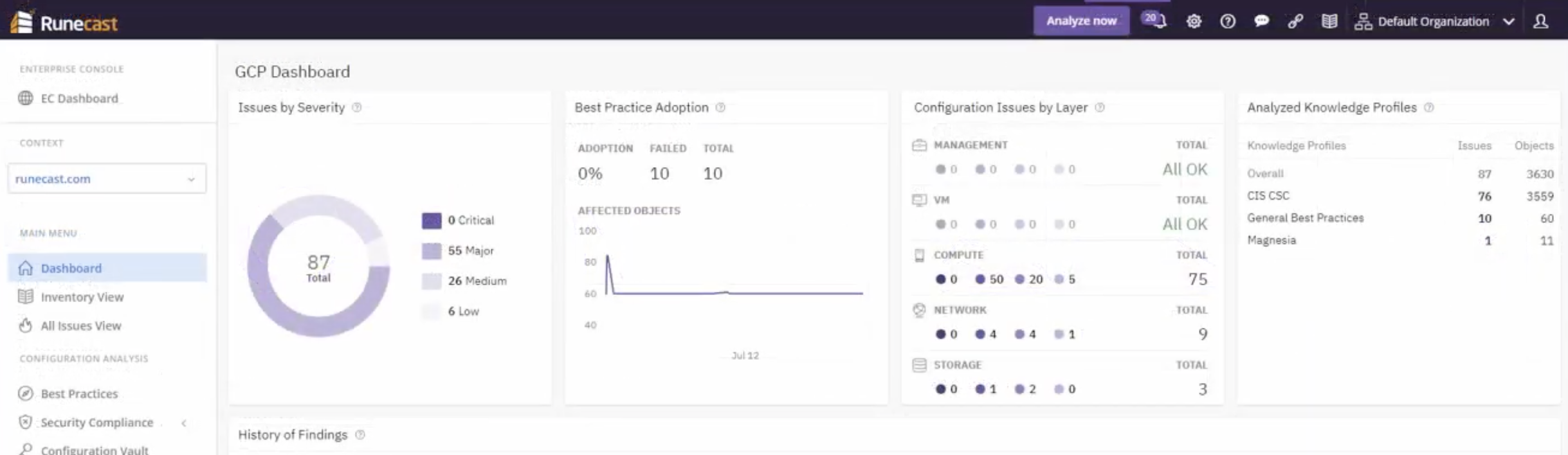1568x455 pixels.
Task: Expand the Default Organization dropdown
Action: click(x=1509, y=21)
